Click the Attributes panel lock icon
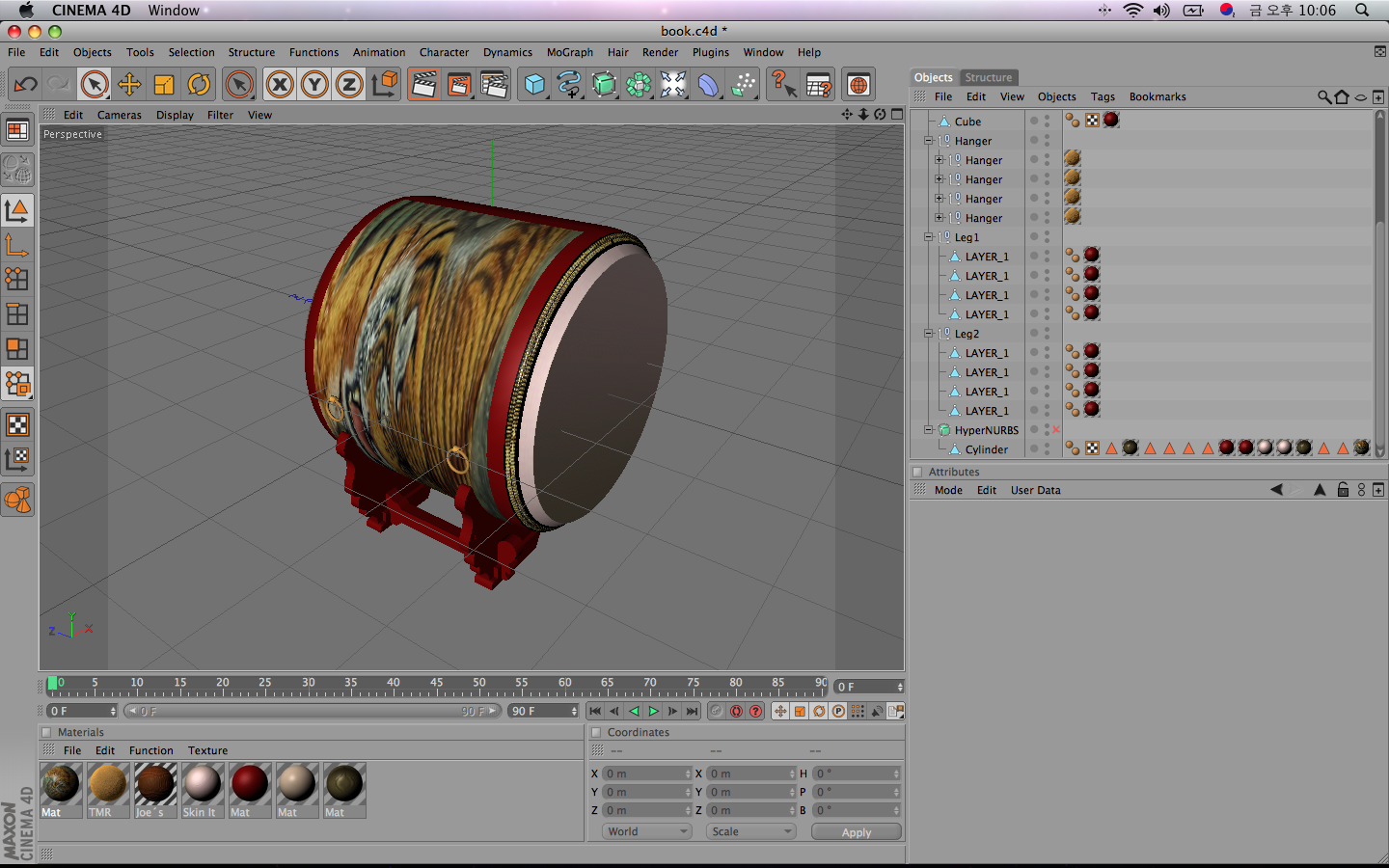 1343,490
